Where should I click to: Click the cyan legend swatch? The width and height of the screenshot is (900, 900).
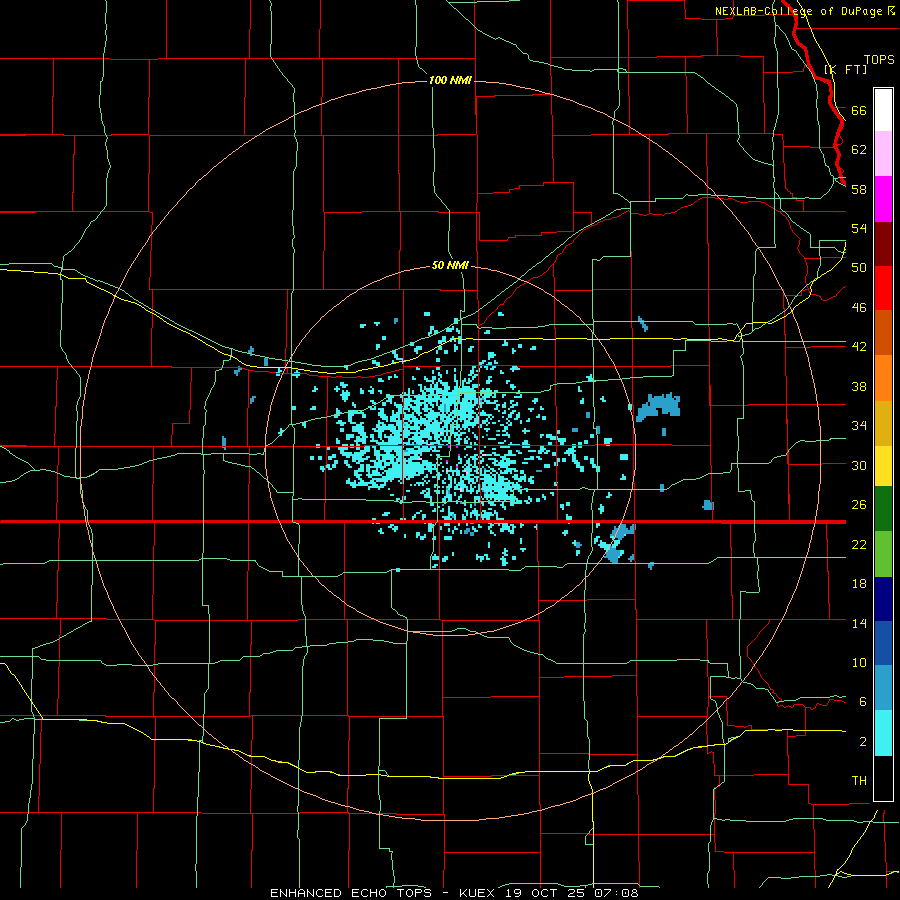click(x=883, y=733)
